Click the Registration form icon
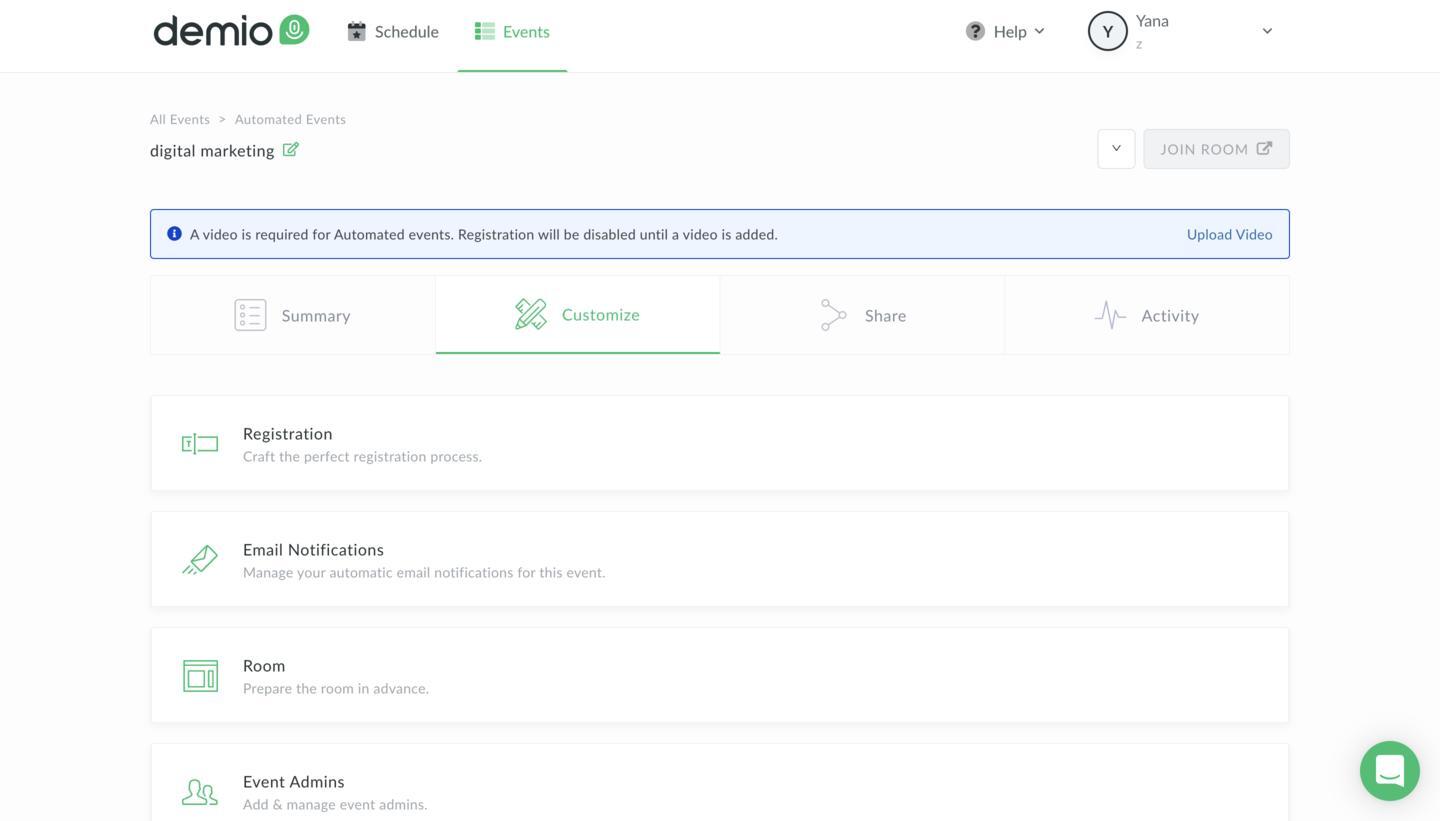The width and height of the screenshot is (1440, 821). [x=200, y=444]
